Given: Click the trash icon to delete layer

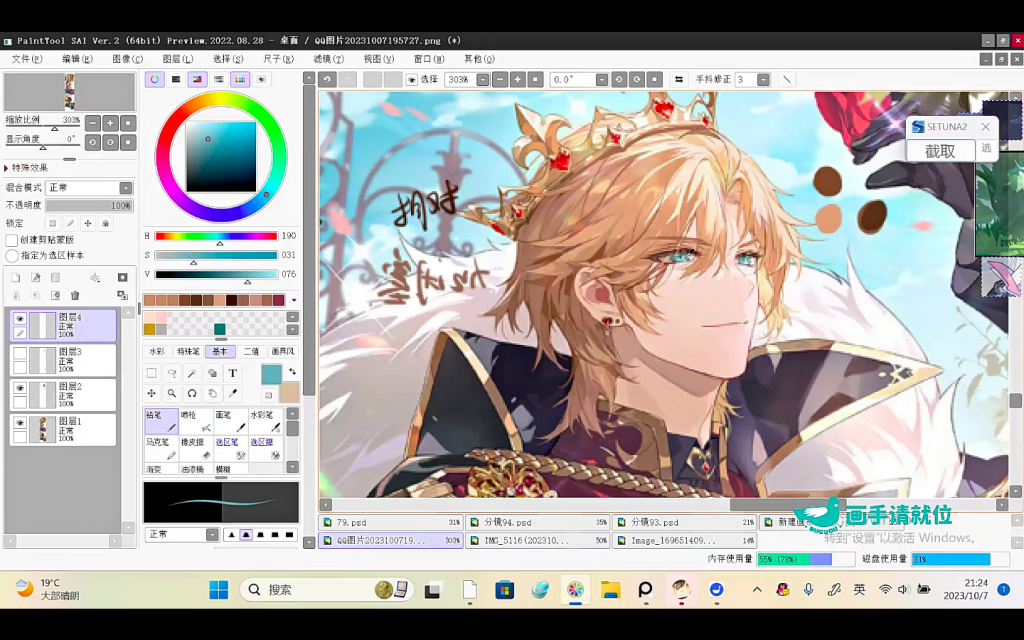Looking at the screenshot, I should 75,295.
